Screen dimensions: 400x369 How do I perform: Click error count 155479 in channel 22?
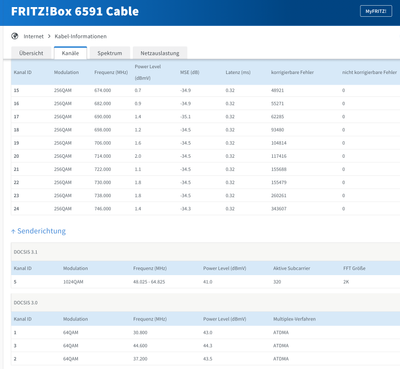[x=279, y=182]
